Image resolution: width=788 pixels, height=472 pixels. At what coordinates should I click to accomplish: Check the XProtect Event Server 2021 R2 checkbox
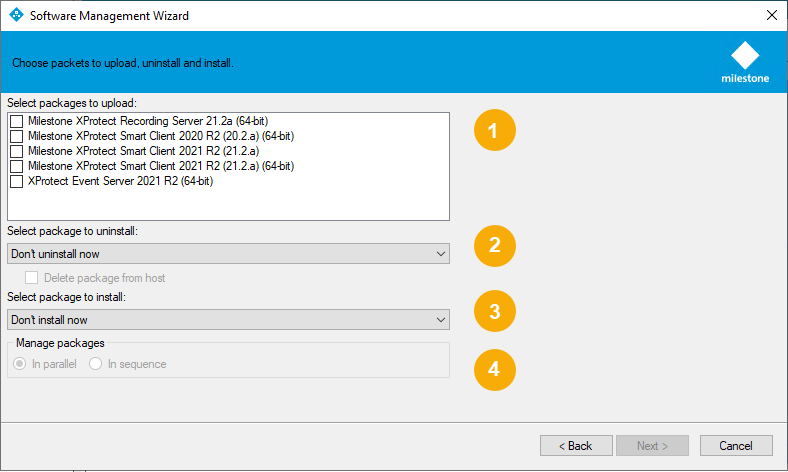coord(17,181)
